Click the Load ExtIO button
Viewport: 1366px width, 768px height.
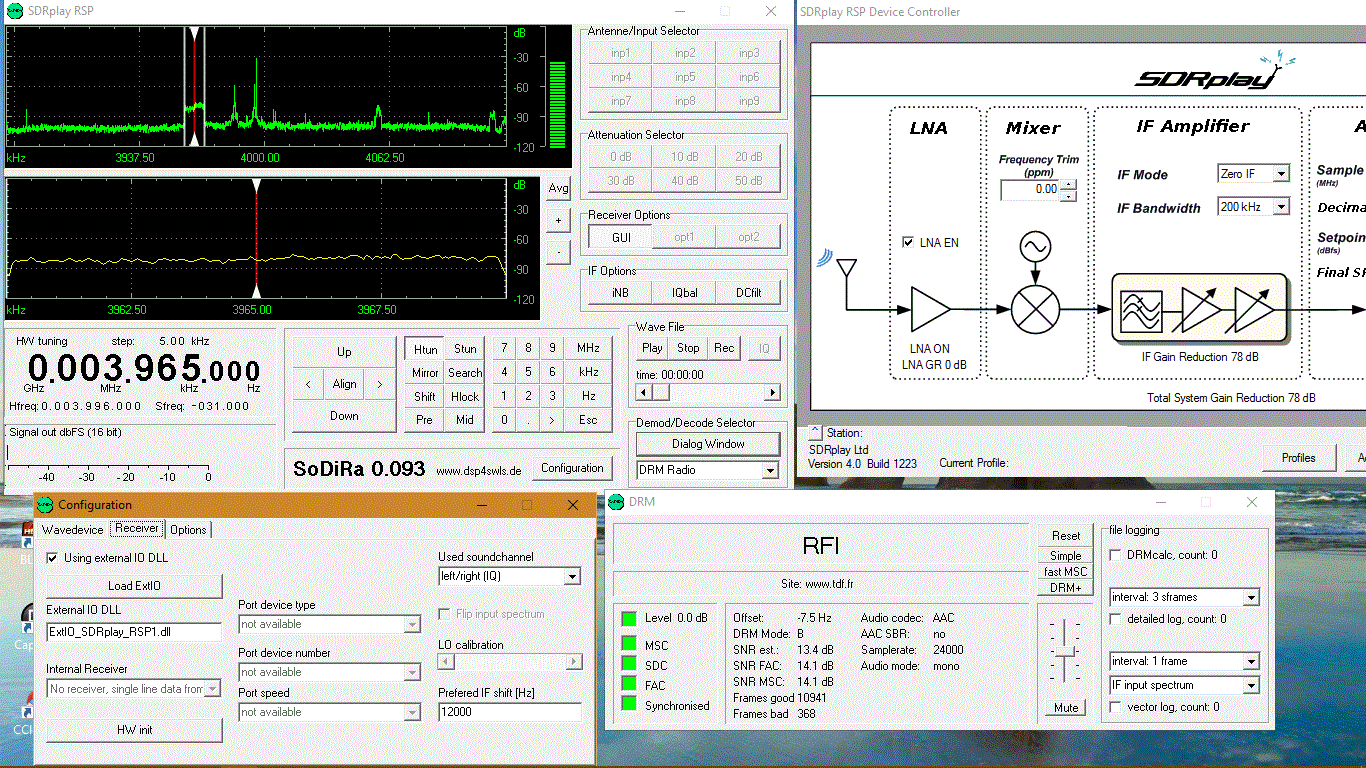click(134, 586)
